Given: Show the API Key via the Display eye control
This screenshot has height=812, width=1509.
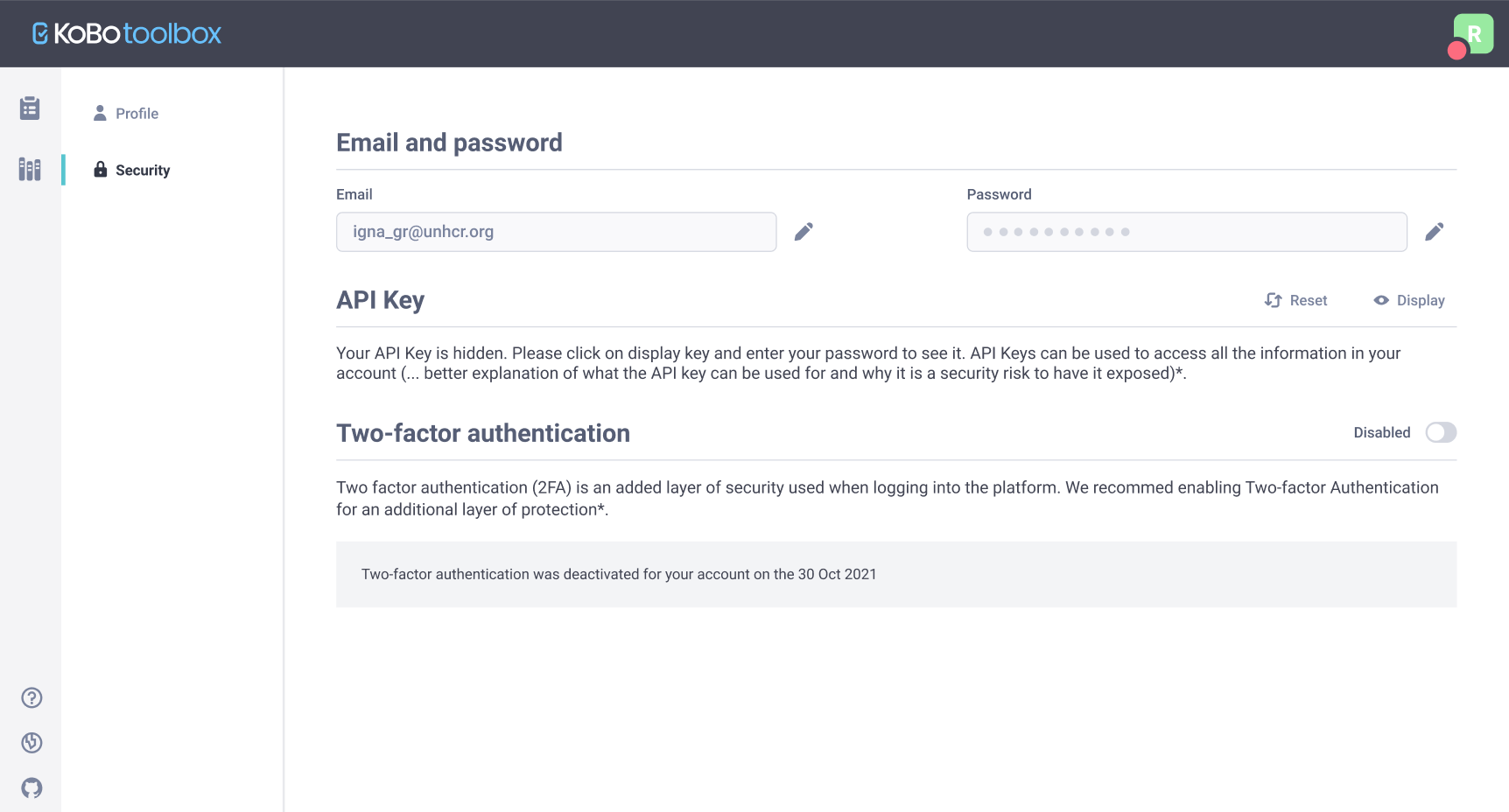Looking at the screenshot, I should click(x=1407, y=300).
